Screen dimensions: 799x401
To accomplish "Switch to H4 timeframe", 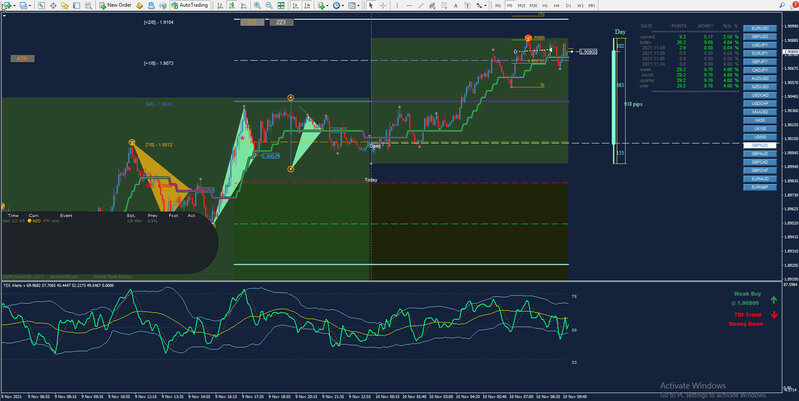I will pyautogui.click(x=556, y=5).
